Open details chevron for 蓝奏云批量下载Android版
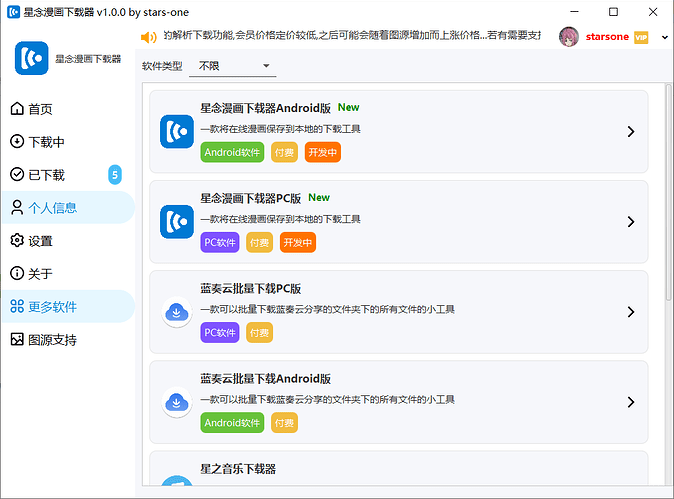The height and width of the screenshot is (499, 674). coord(631,402)
